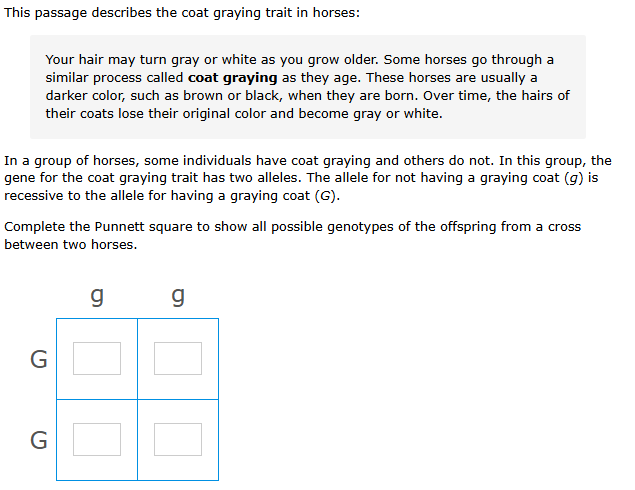Click the bold term coat graying in passage
Viewport: 635px width, 490px height.
pyautogui.click(x=232, y=78)
